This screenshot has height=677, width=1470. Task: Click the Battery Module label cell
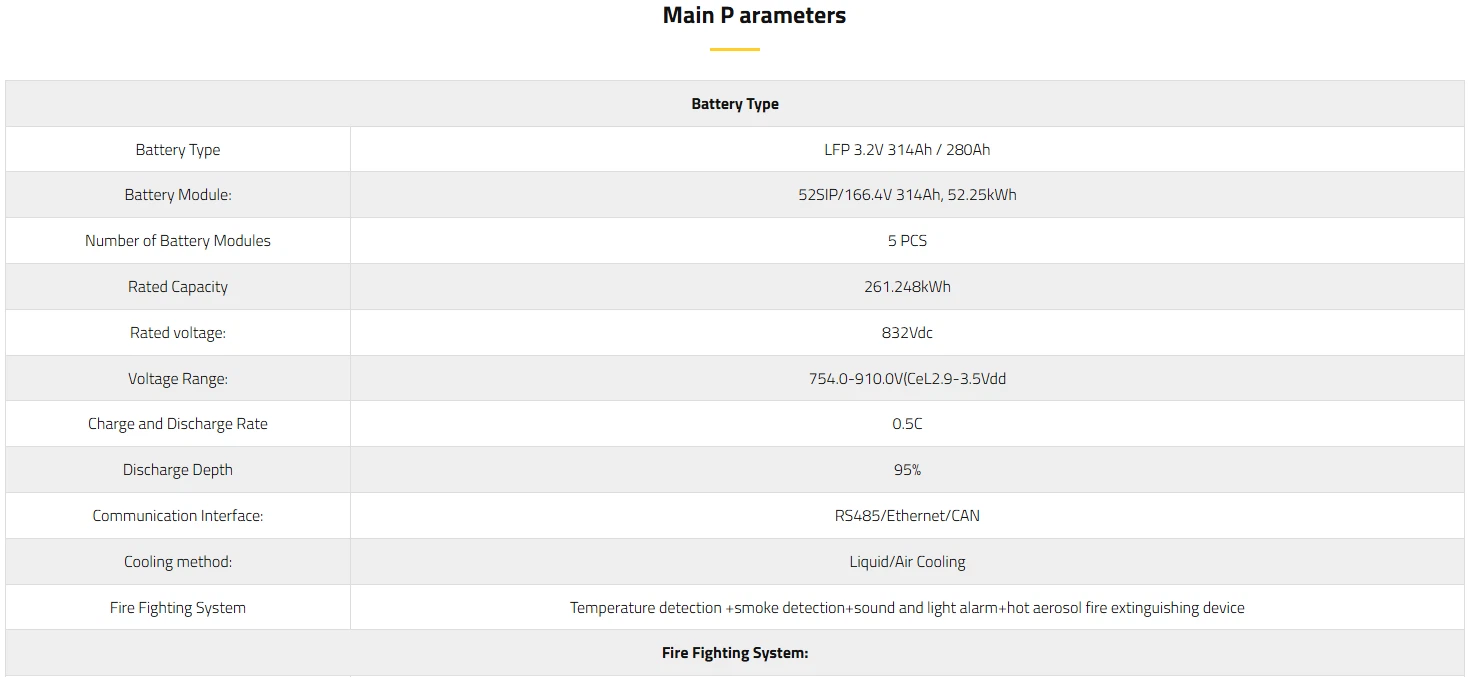pyautogui.click(x=178, y=195)
